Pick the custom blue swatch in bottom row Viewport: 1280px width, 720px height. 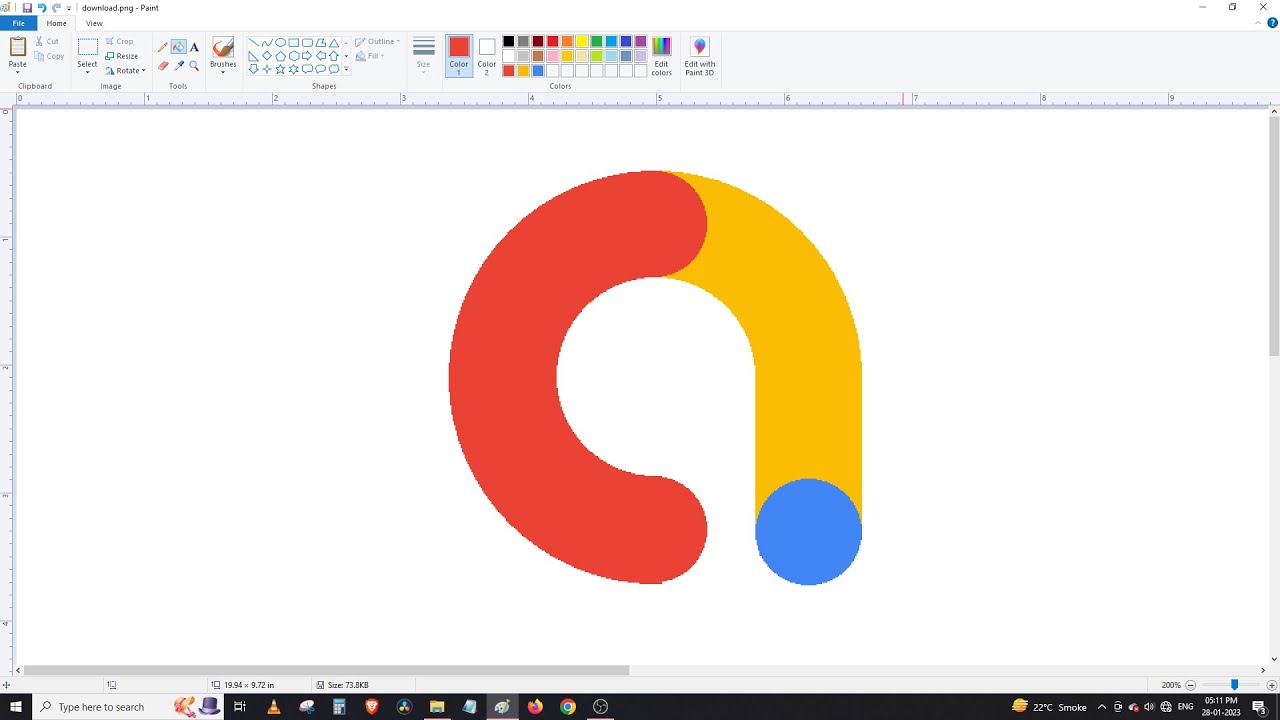click(538, 70)
